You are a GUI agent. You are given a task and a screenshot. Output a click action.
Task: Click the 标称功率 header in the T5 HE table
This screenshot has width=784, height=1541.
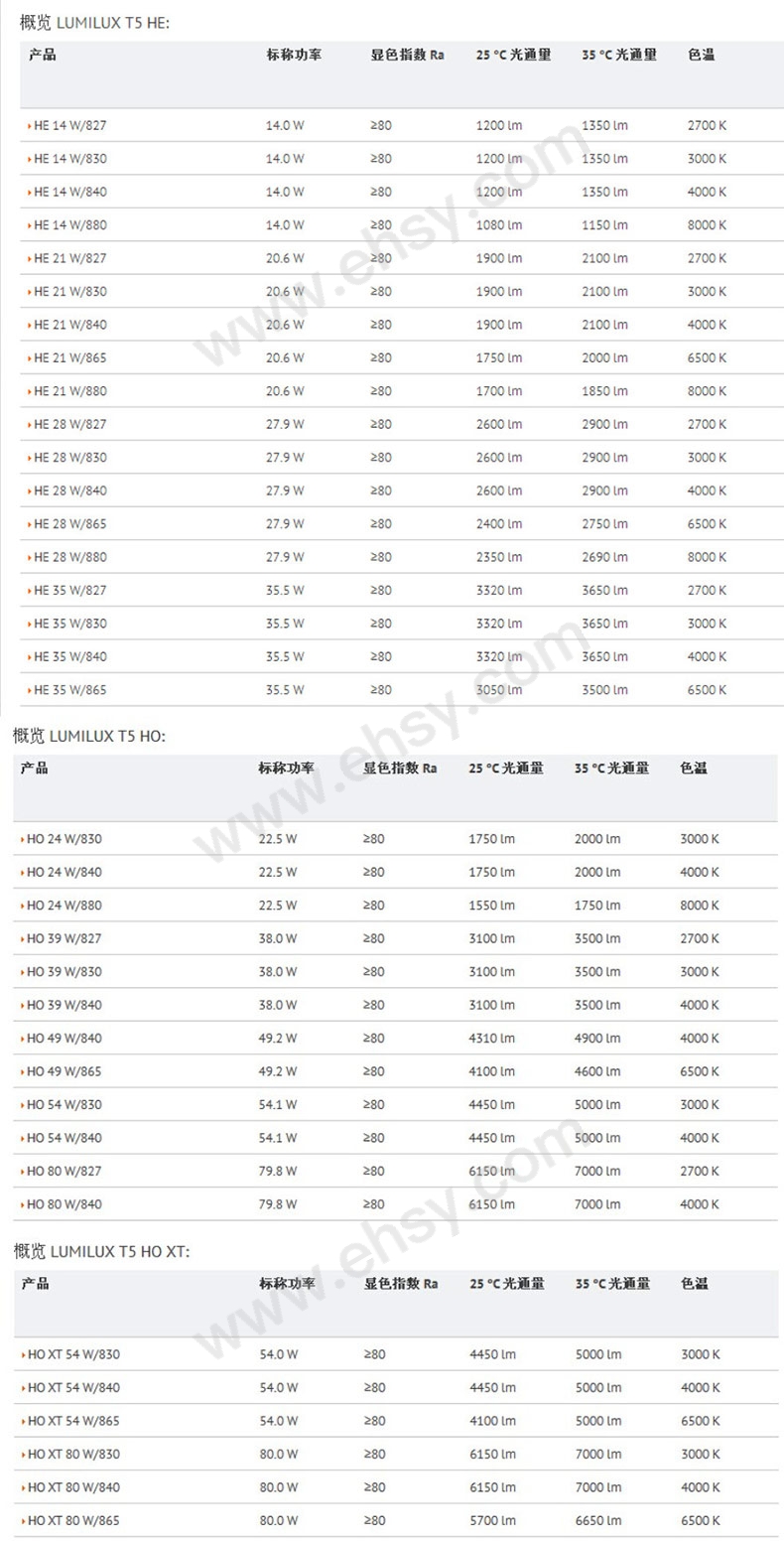click(294, 55)
